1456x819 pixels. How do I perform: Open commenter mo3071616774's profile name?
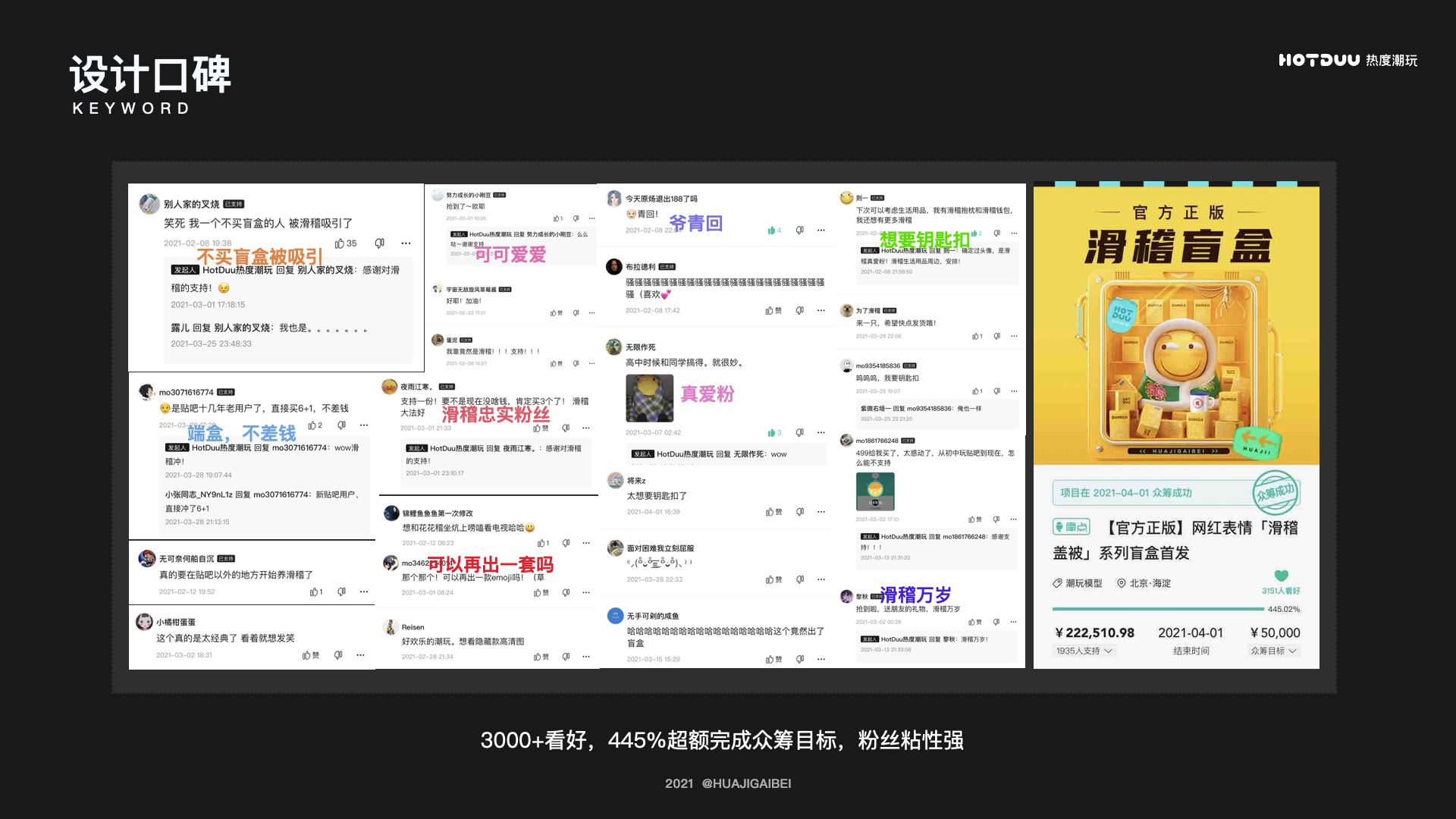pos(186,392)
